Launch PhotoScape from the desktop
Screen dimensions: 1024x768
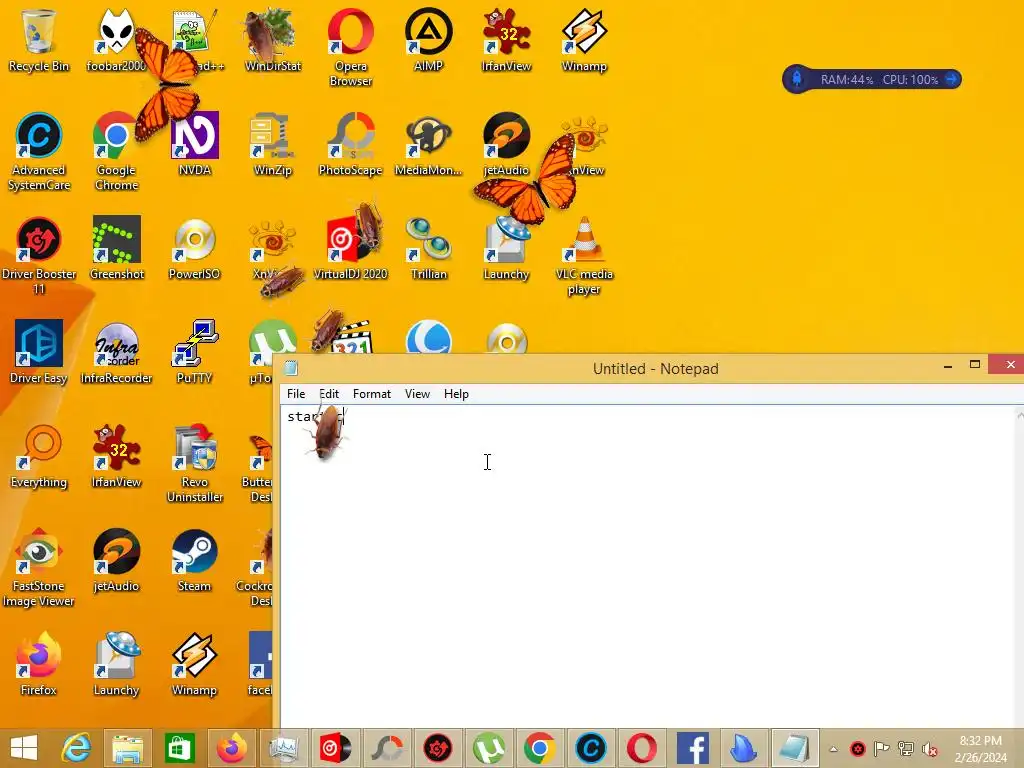pyautogui.click(x=351, y=144)
